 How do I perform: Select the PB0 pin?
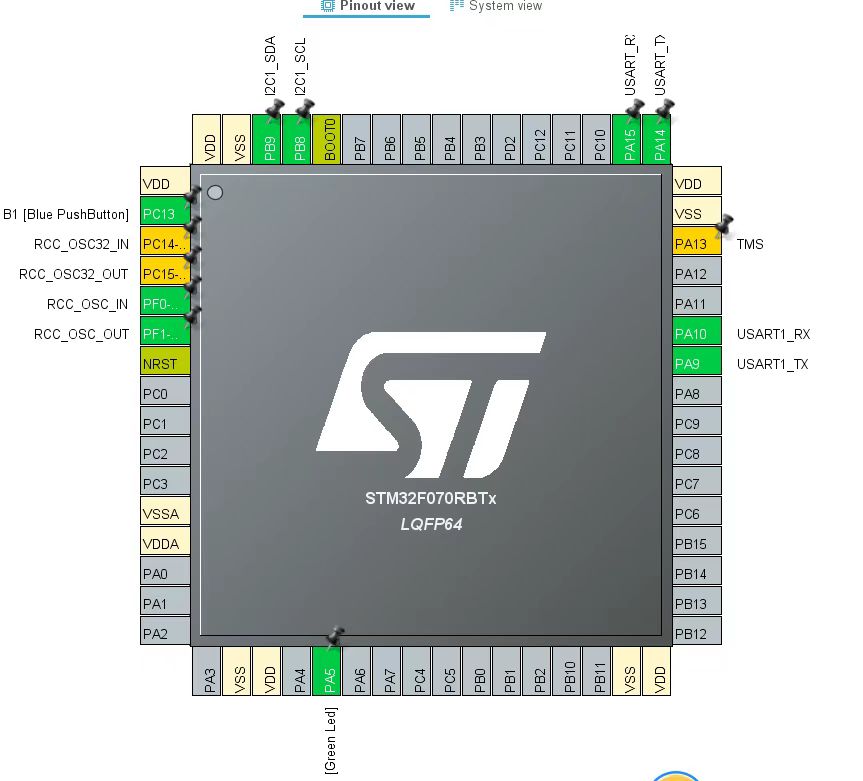point(477,671)
